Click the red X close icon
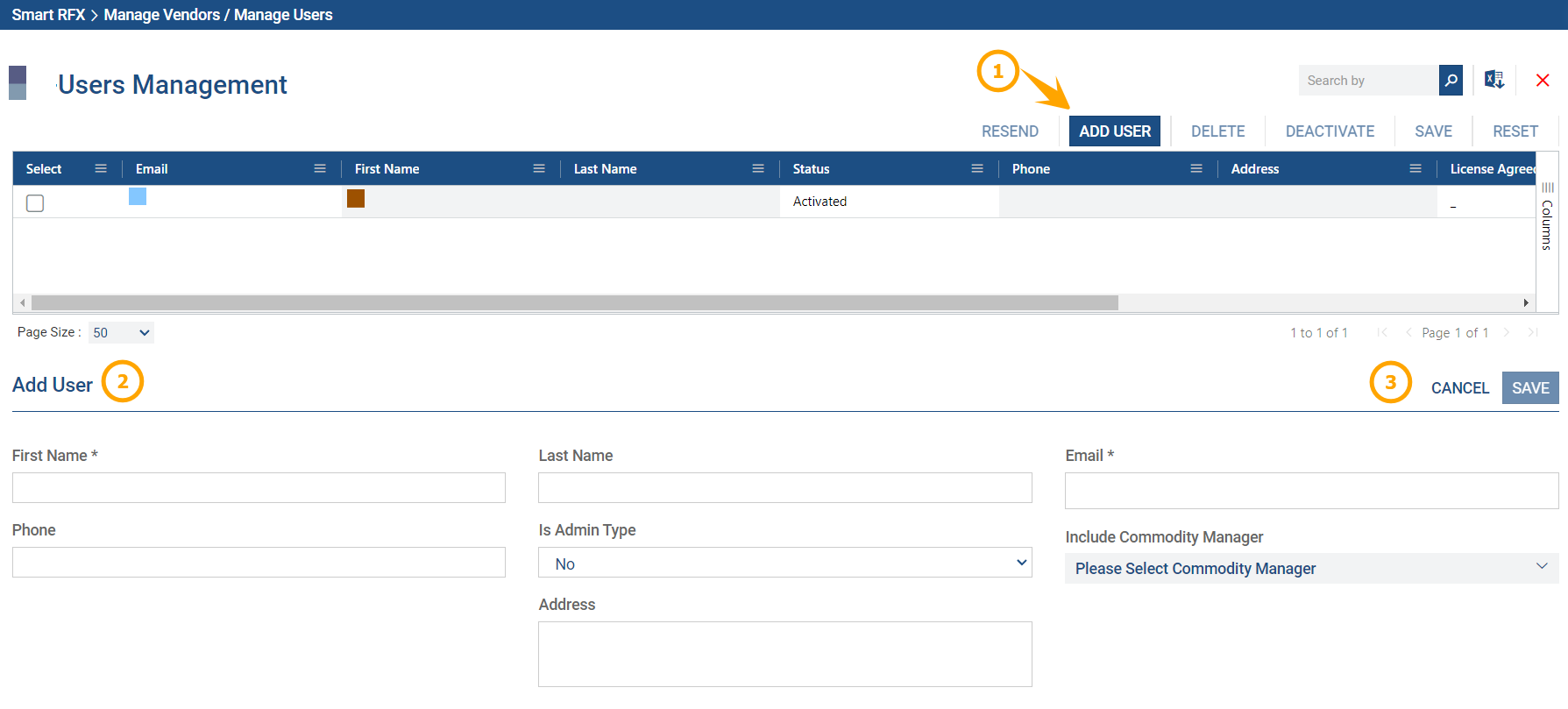The width and height of the screenshot is (1568, 709). click(x=1543, y=81)
